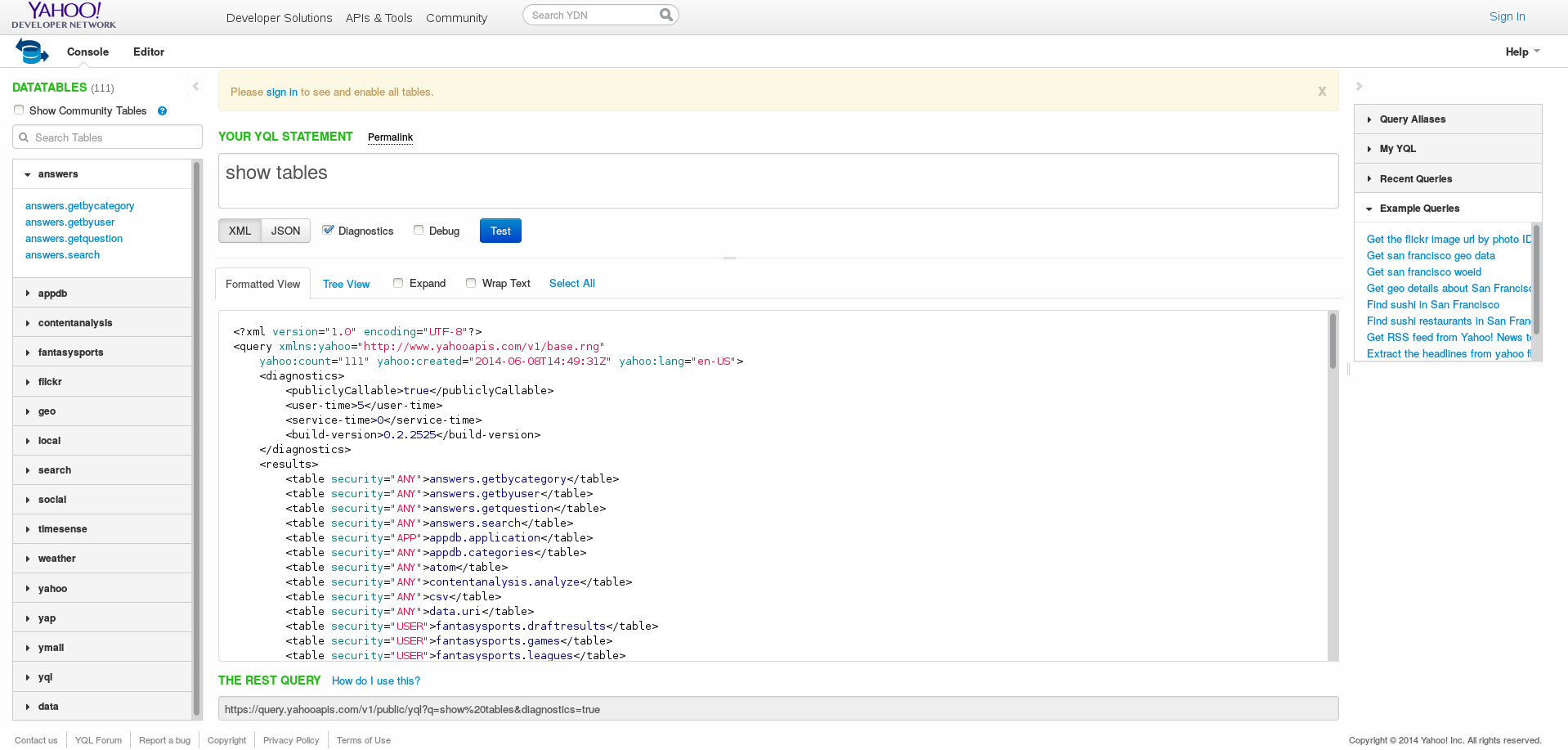Dismiss the sign-in notice with the X icon

(x=1321, y=92)
